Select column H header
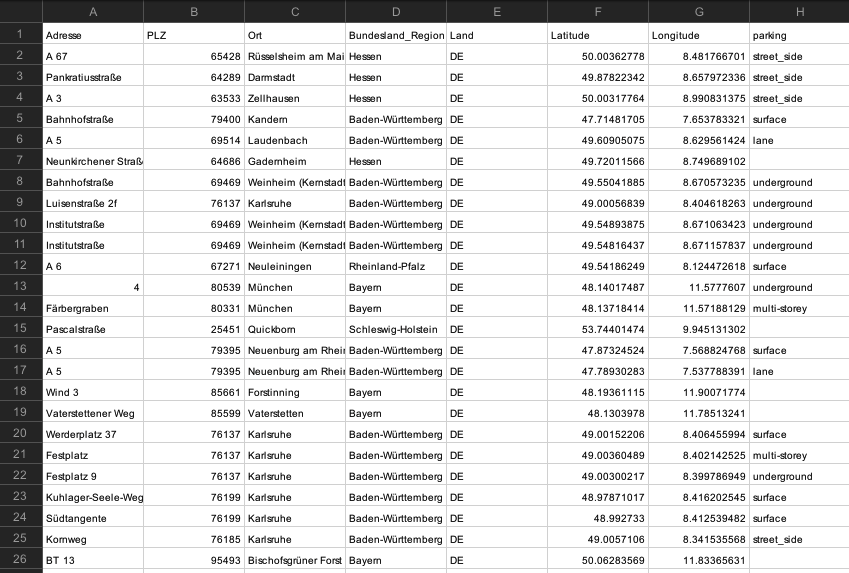 pyautogui.click(x=799, y=11)
